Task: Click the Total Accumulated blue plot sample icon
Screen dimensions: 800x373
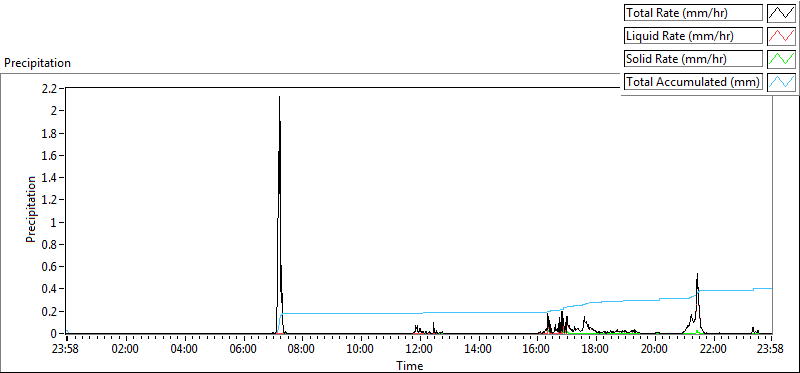Action: pos(782,82)
